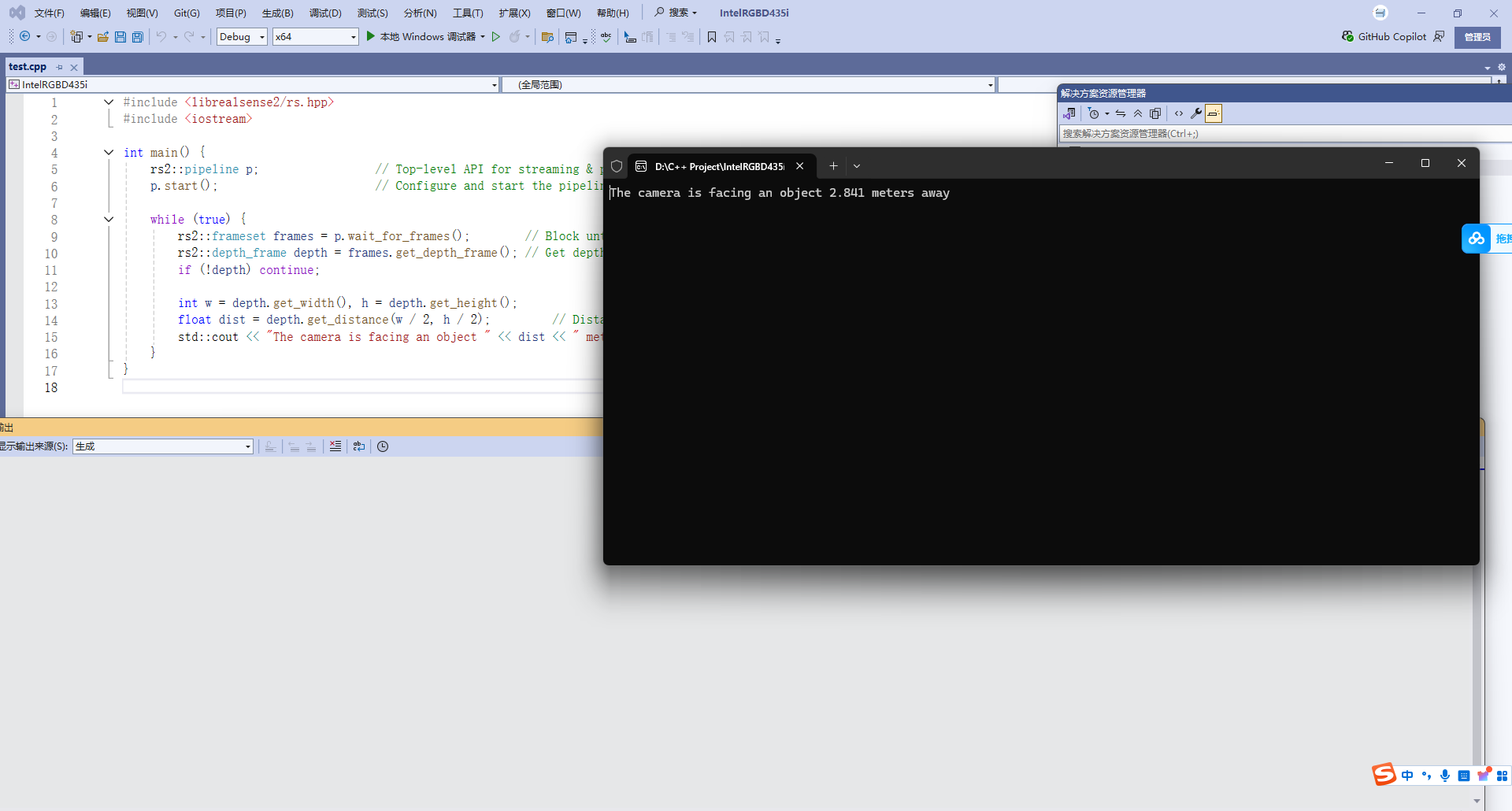
Task: Click the clock timestamp icon in Output toolbar
Action: (x=383, y=446)
